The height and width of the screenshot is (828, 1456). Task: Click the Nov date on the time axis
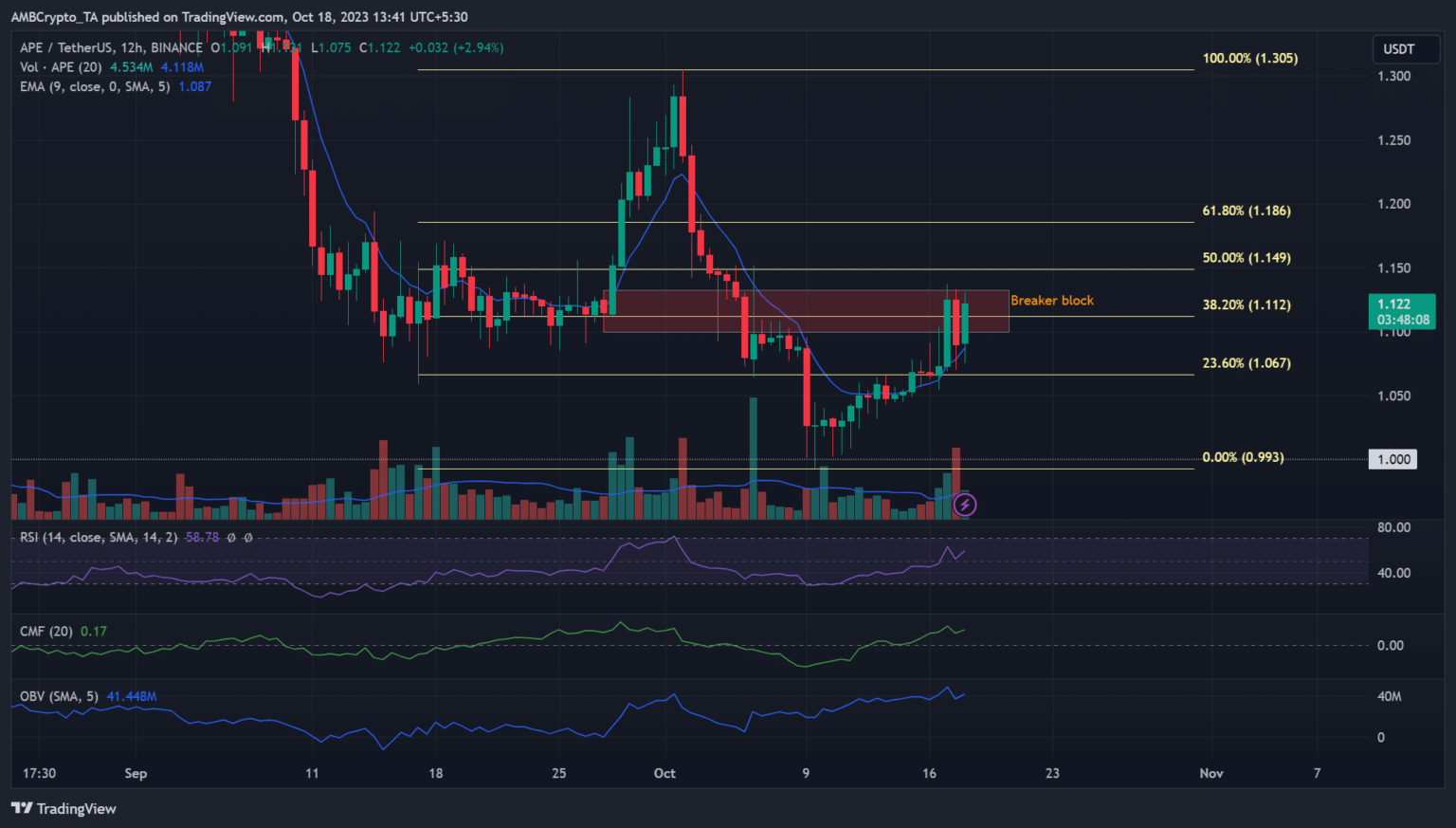[x=1210, y=773]
